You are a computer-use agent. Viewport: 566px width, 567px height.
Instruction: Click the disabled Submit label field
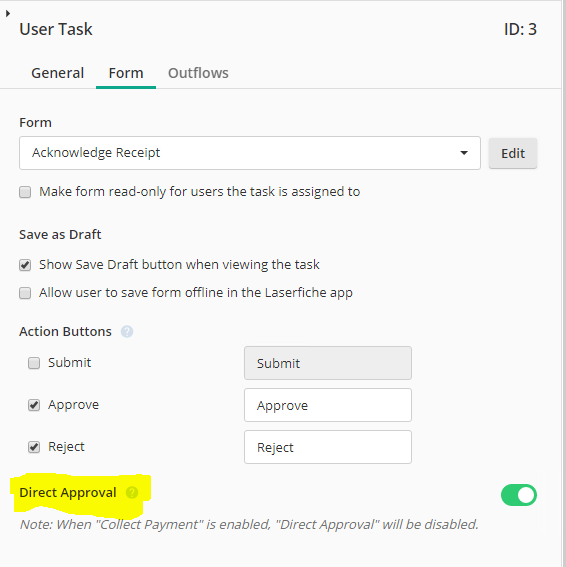click(328, 363)
